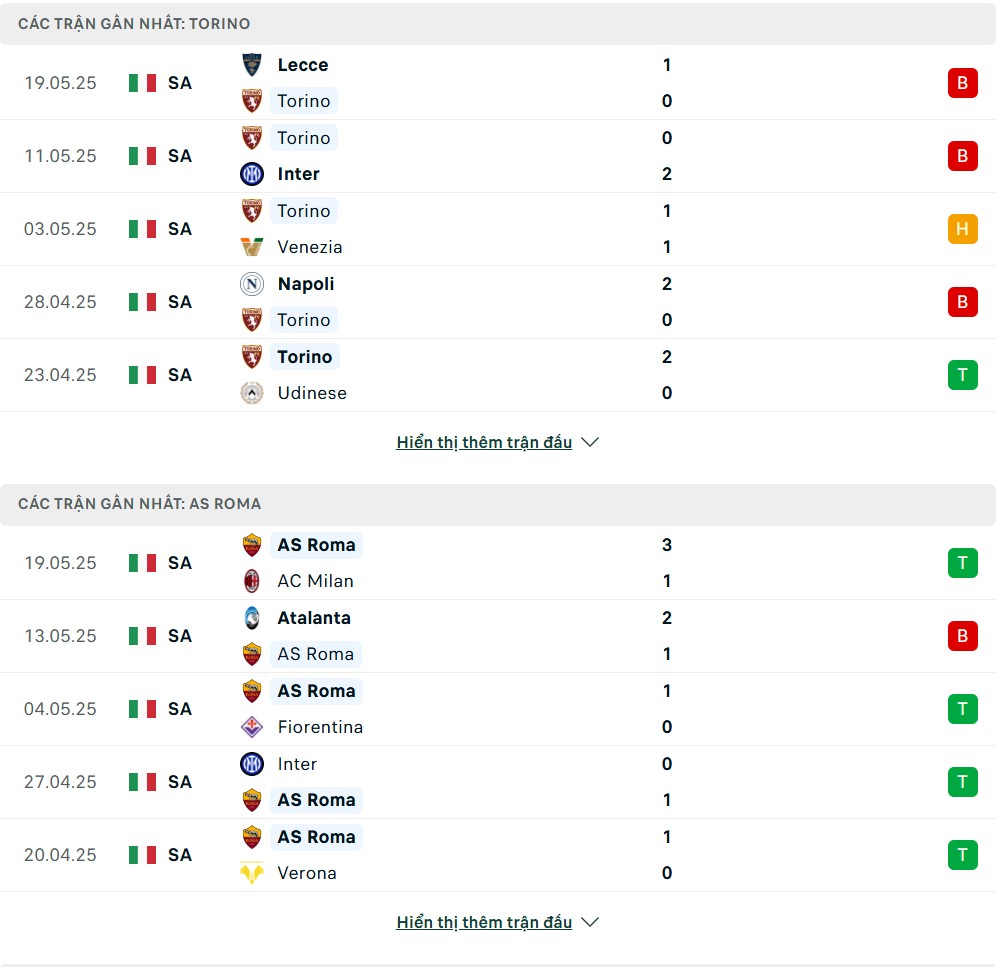
Task: Click the green T badge for Torino–Udinese
Action: [962, 374]
